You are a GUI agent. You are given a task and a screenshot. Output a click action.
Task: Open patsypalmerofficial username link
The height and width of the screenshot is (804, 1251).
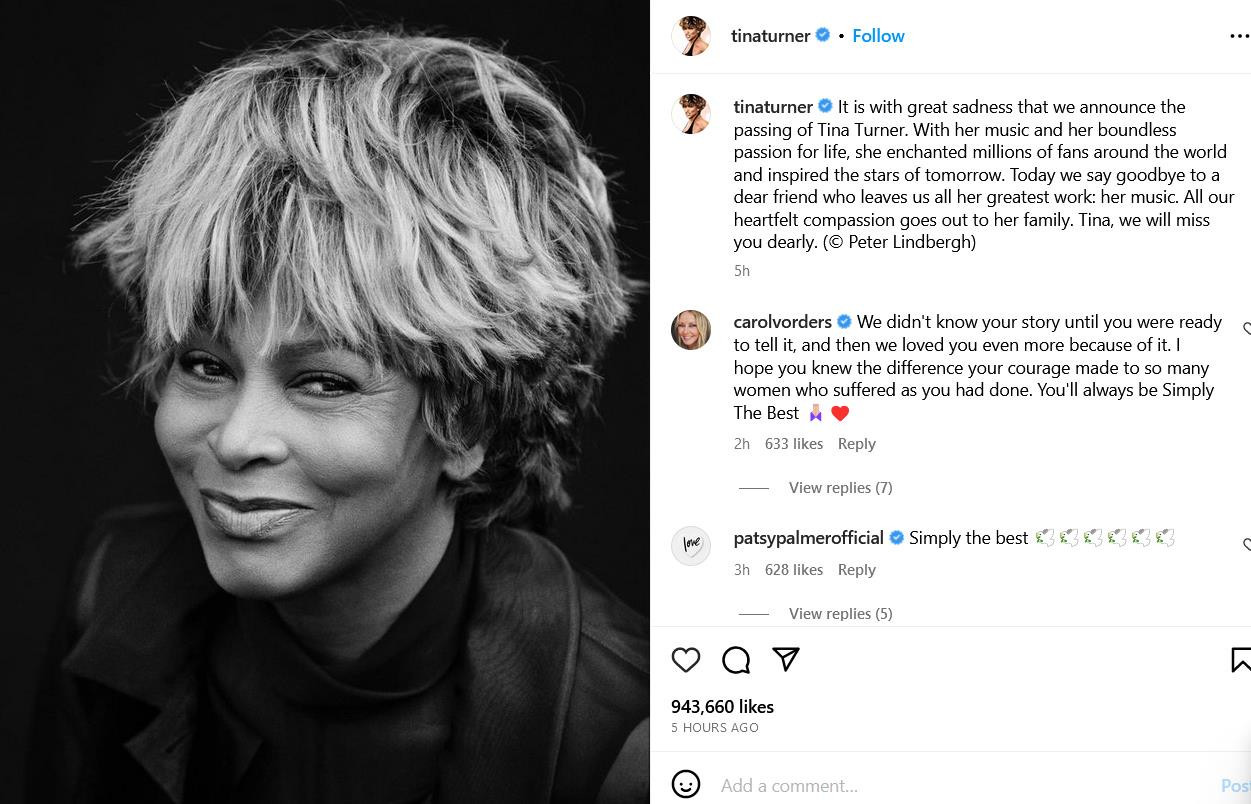pyautogui.click(x=808, y=538)
